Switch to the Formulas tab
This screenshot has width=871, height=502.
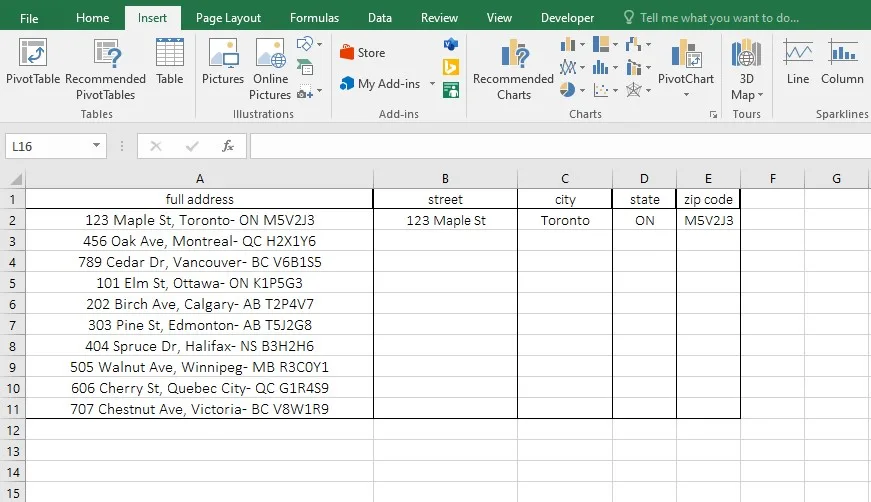pos(314,18)
